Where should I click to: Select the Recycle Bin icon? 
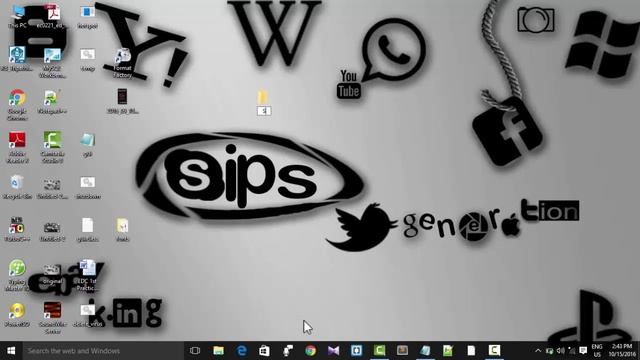17,187
